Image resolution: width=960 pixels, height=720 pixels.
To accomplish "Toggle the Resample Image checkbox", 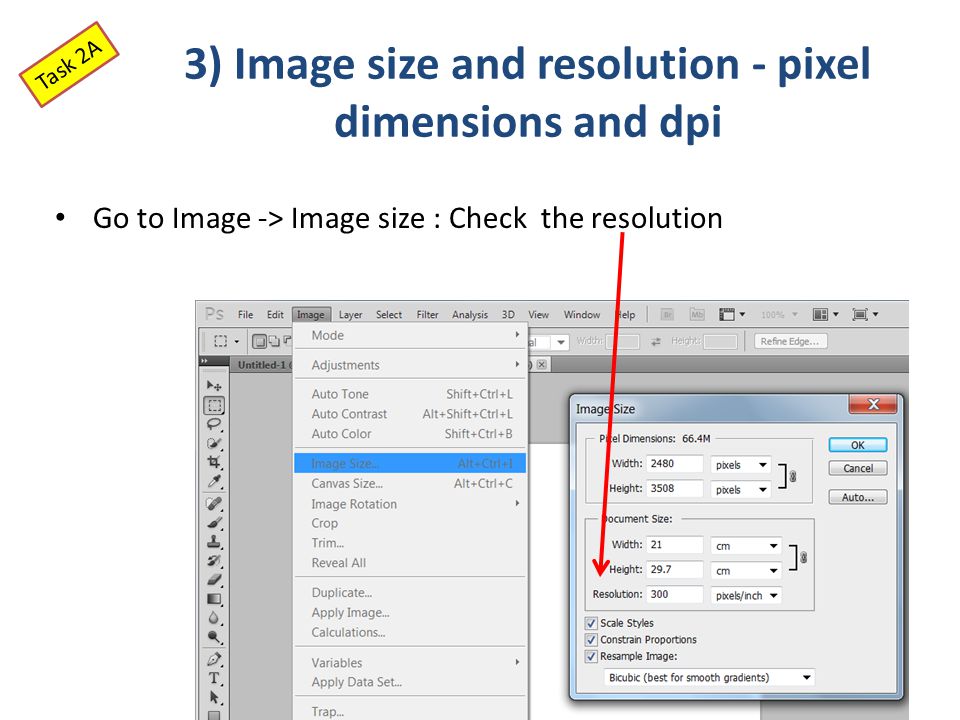I will tap(591, 656).
